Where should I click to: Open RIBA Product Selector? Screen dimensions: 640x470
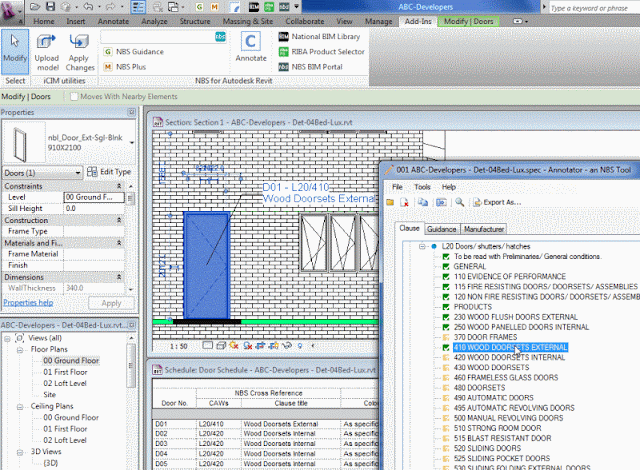pyautogui.click(x=322, y=52)
